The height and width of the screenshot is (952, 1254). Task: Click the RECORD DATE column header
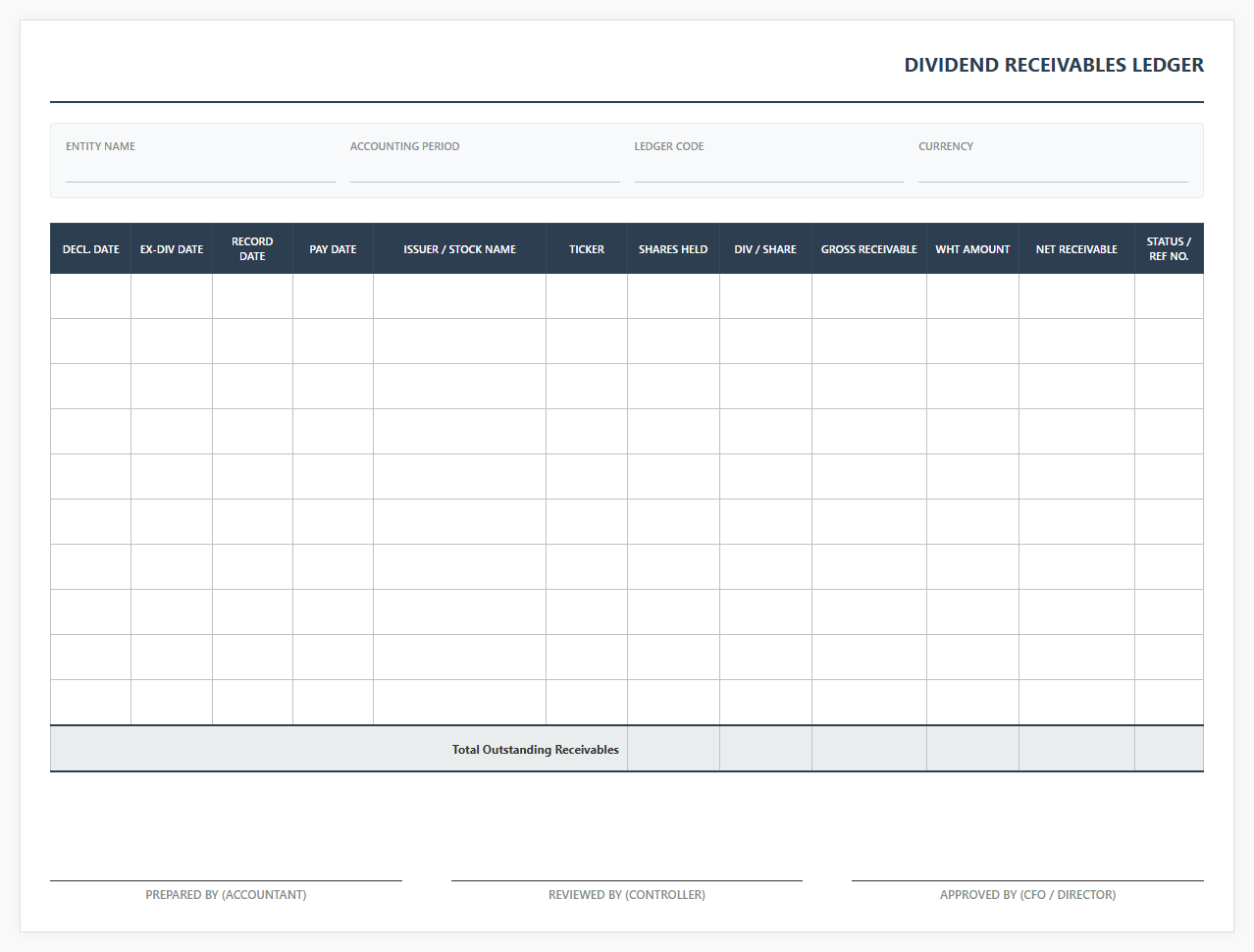tap(252, 249)
